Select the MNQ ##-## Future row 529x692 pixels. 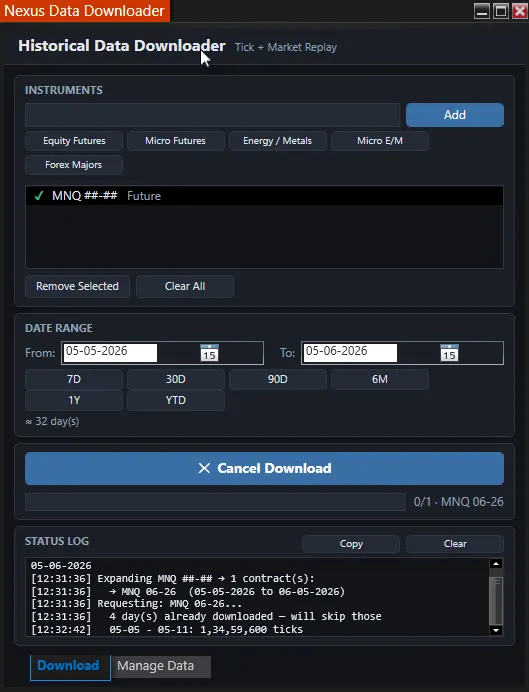[x=264, y=196]
